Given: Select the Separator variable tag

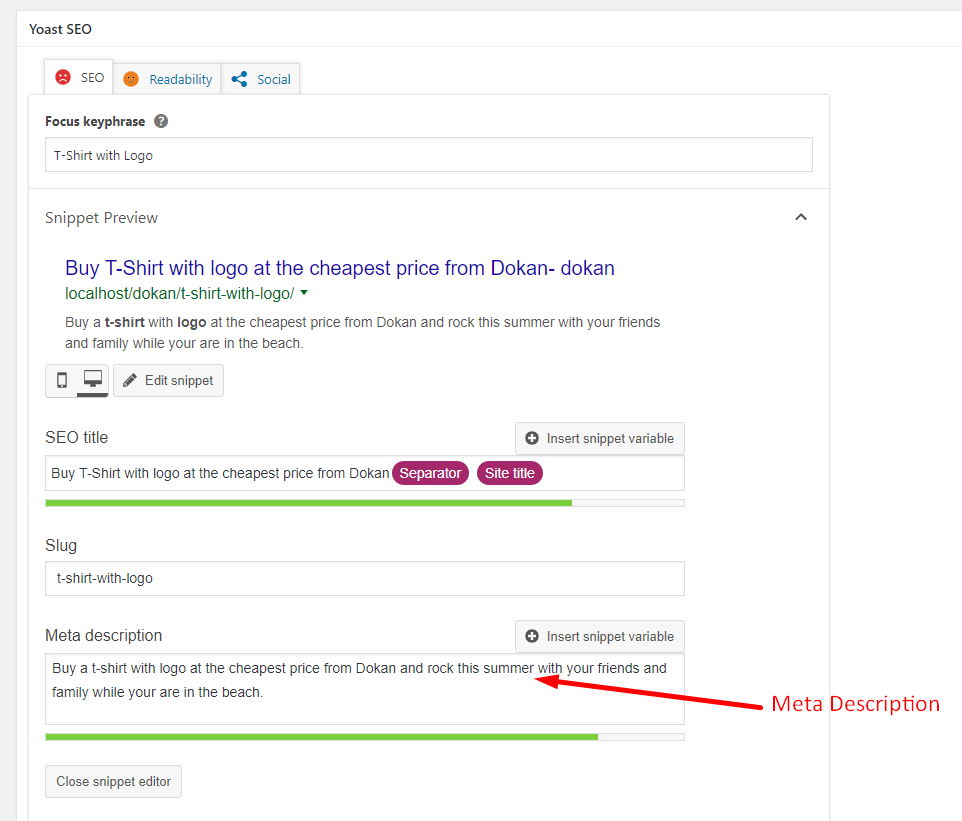Looking at the screenshot, I should pyautogui.click(x=430, y=473).
